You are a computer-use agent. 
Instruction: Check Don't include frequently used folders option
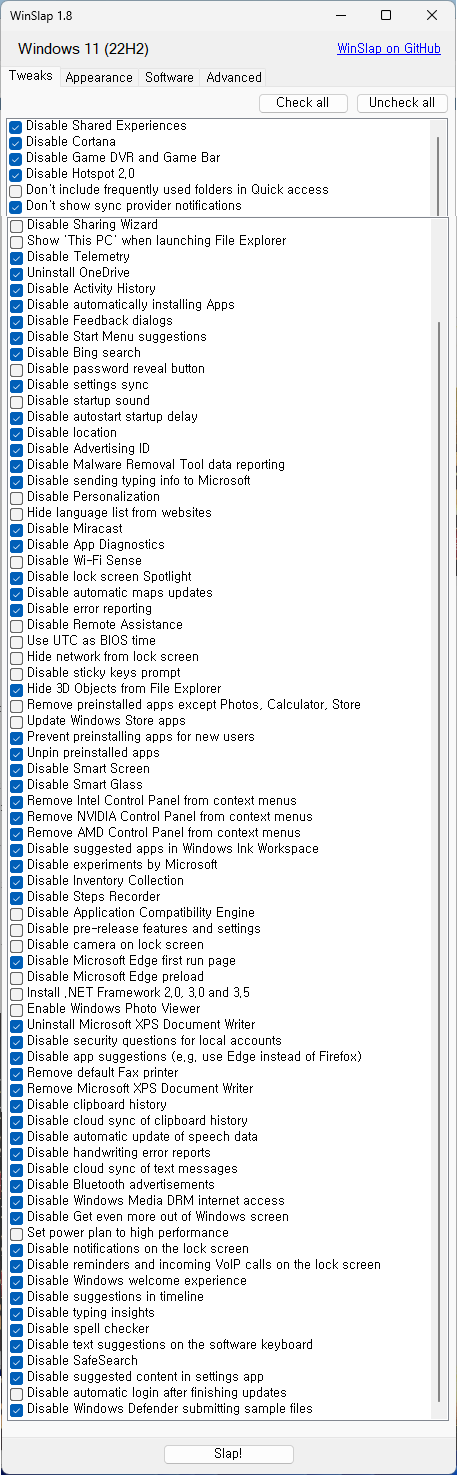tap(15, 190)
